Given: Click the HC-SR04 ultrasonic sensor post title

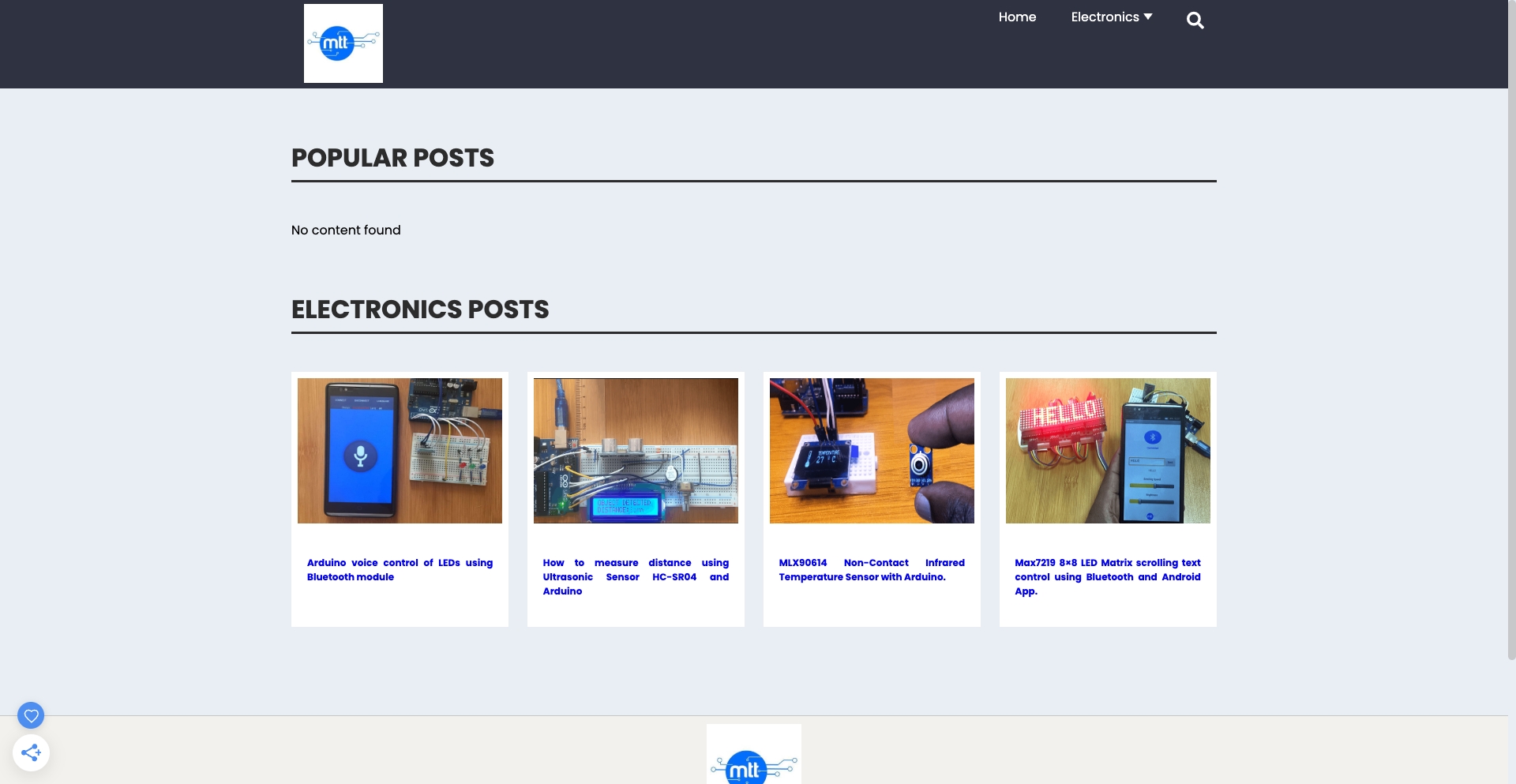Looking at the screenshot, I should (636, 576).
